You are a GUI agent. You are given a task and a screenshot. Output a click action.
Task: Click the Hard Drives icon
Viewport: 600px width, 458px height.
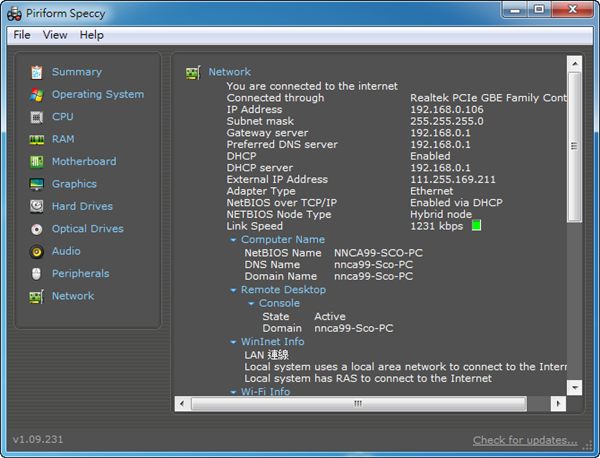(x=37, y=207)
